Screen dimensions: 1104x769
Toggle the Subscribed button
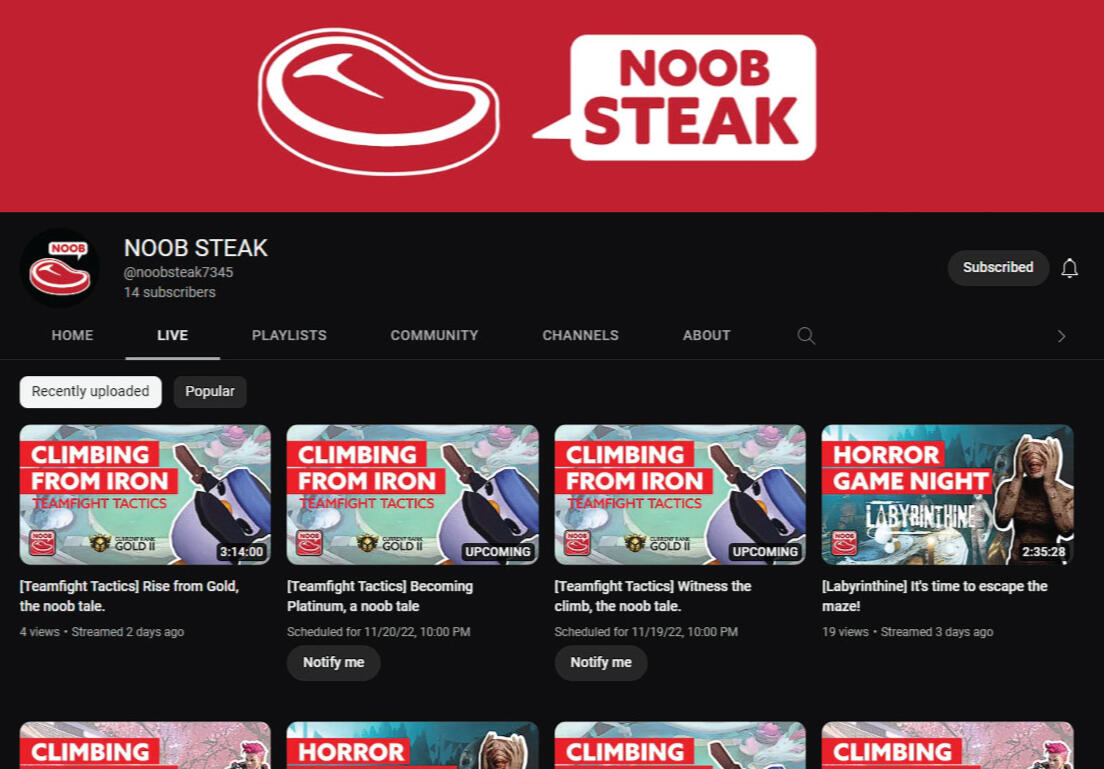[998, 268]
